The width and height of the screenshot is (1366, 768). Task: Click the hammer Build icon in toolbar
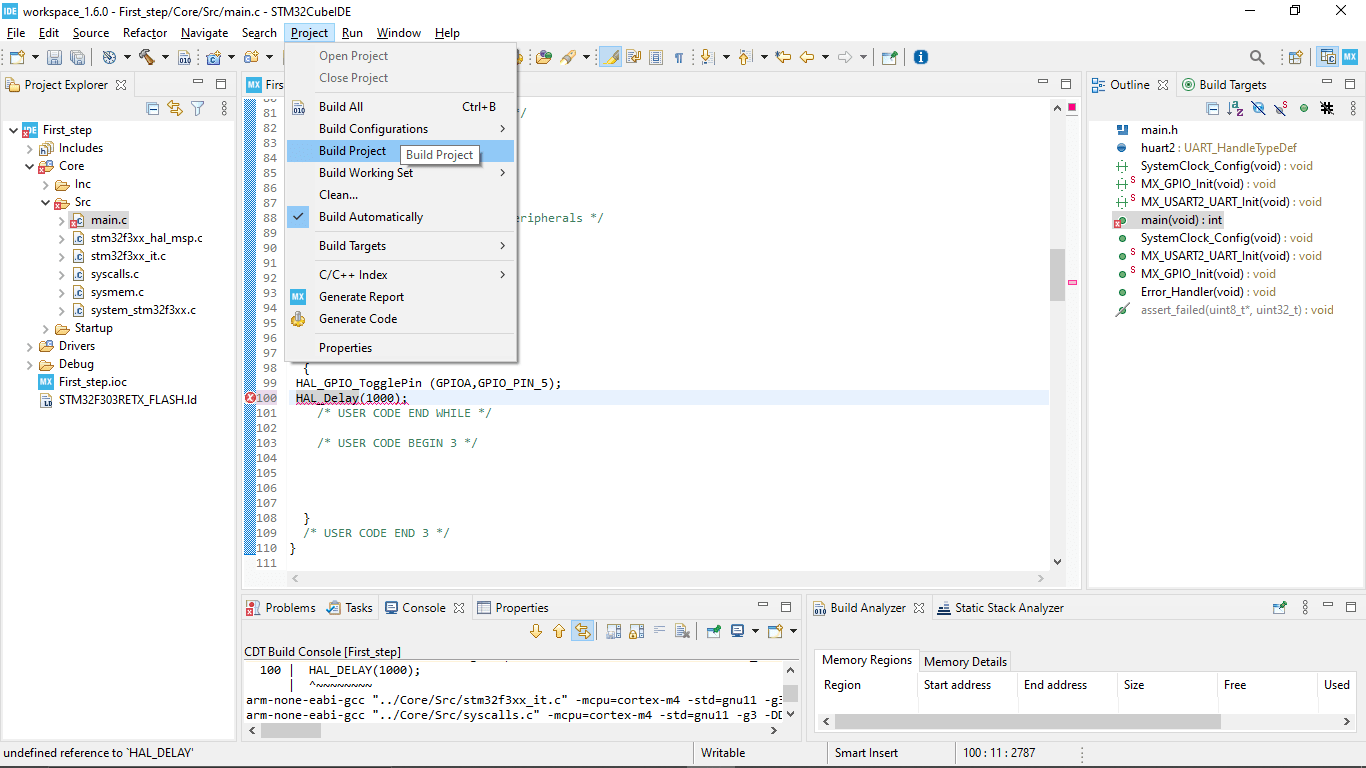147,58
